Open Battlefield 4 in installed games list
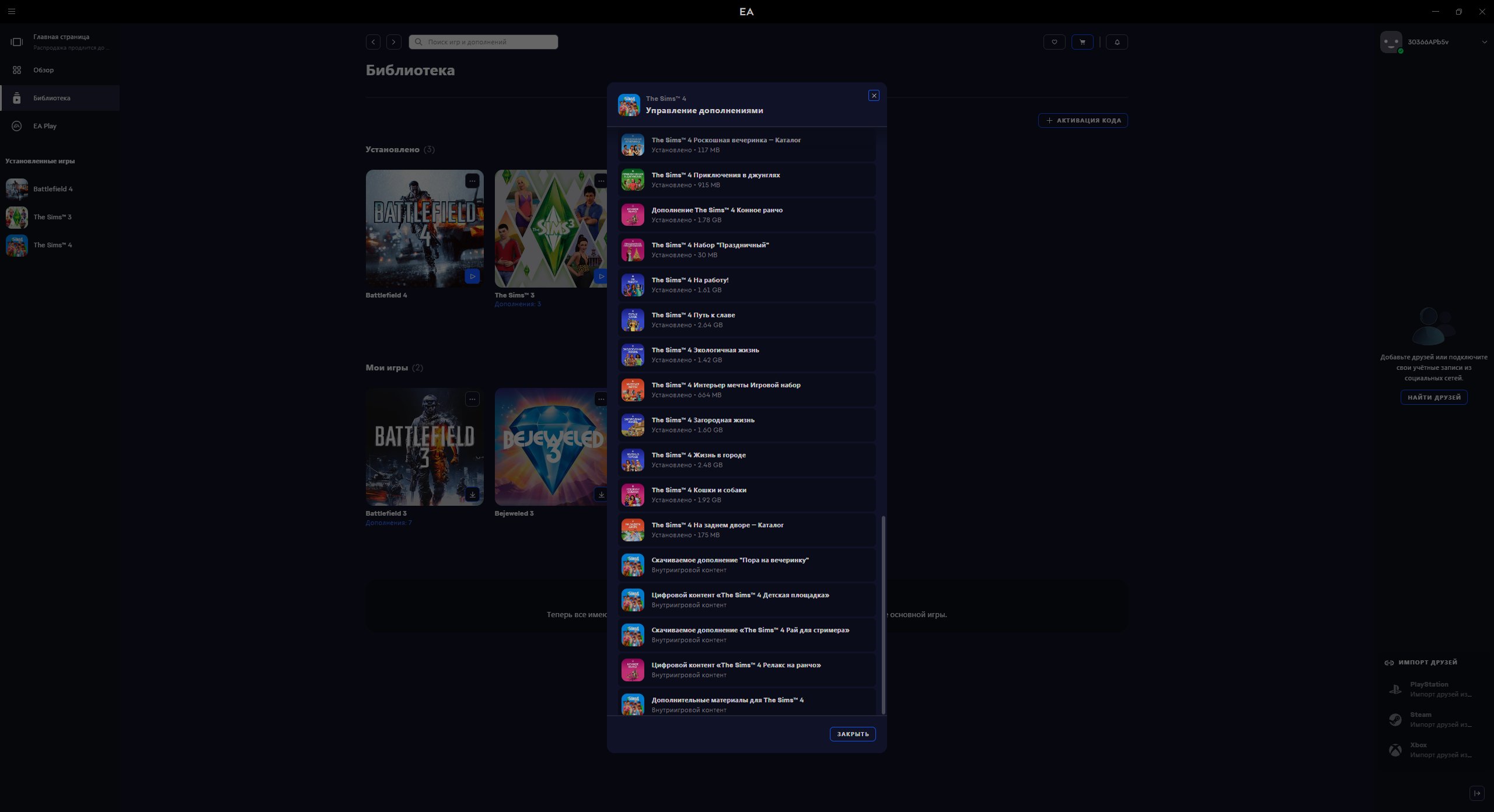The height and width of the screenshot is (812, 1494). [60, 189]
